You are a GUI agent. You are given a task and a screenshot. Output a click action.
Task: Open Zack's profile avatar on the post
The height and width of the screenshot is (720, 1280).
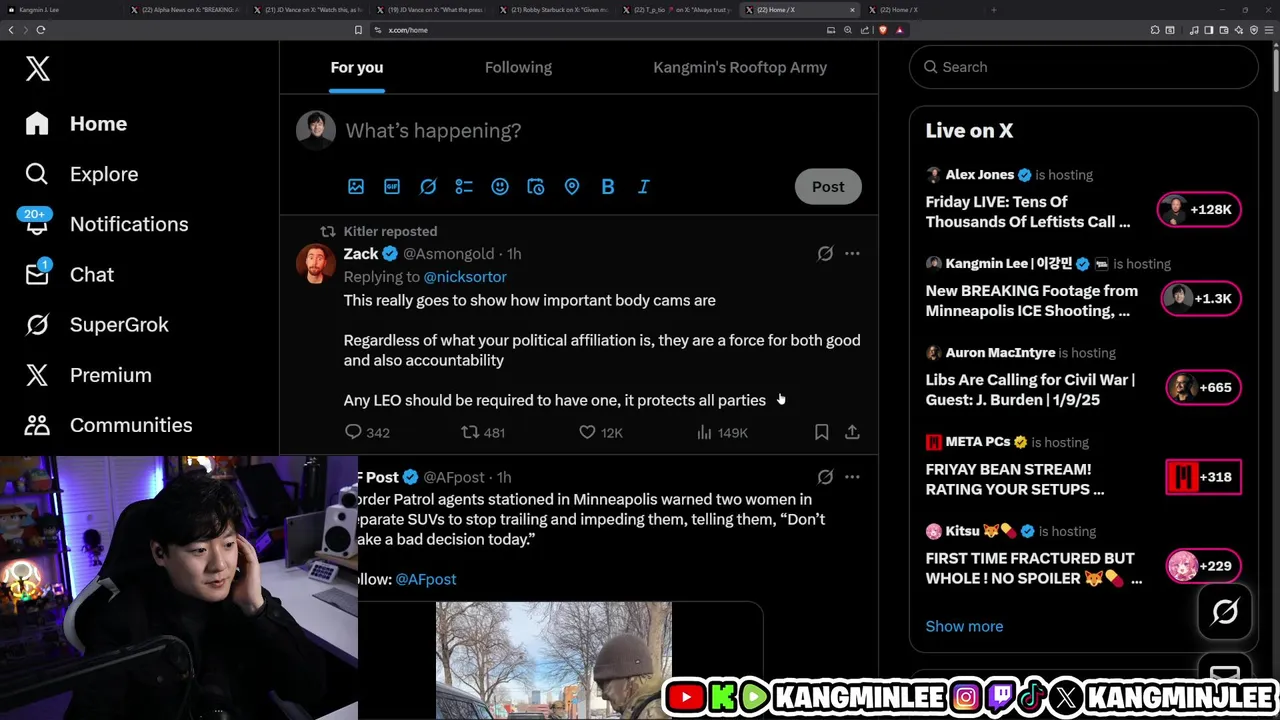[x=316, y=264]
